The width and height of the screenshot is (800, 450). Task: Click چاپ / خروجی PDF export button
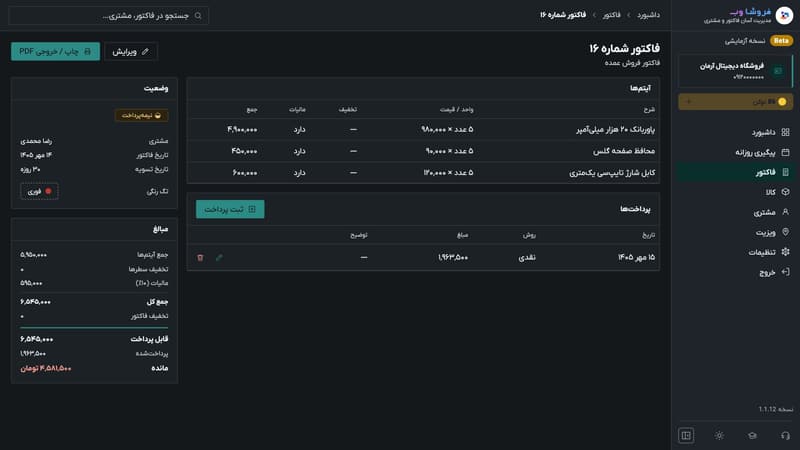click(x=56, y=52)
